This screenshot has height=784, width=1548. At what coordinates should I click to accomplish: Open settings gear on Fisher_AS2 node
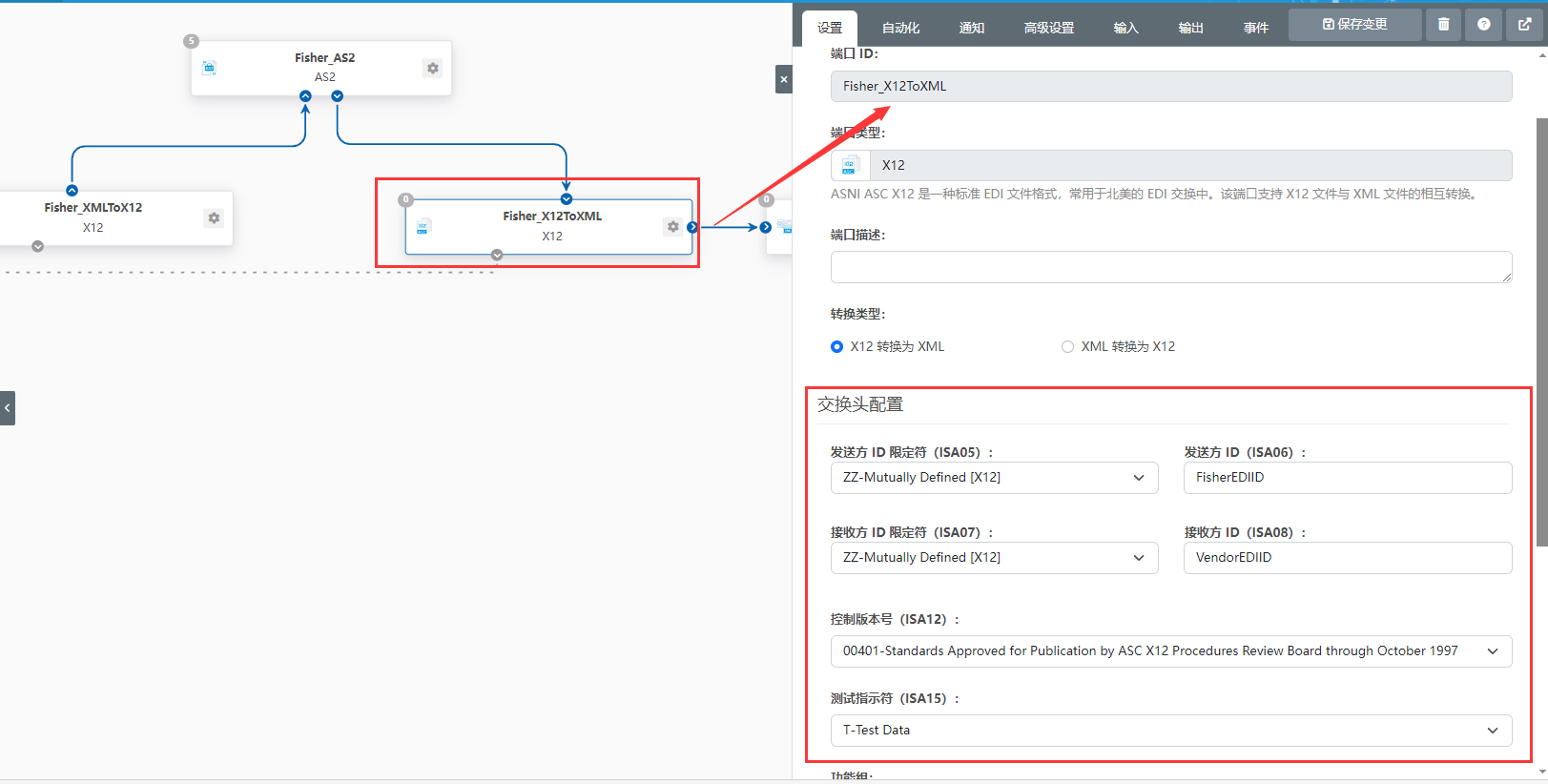432,69
